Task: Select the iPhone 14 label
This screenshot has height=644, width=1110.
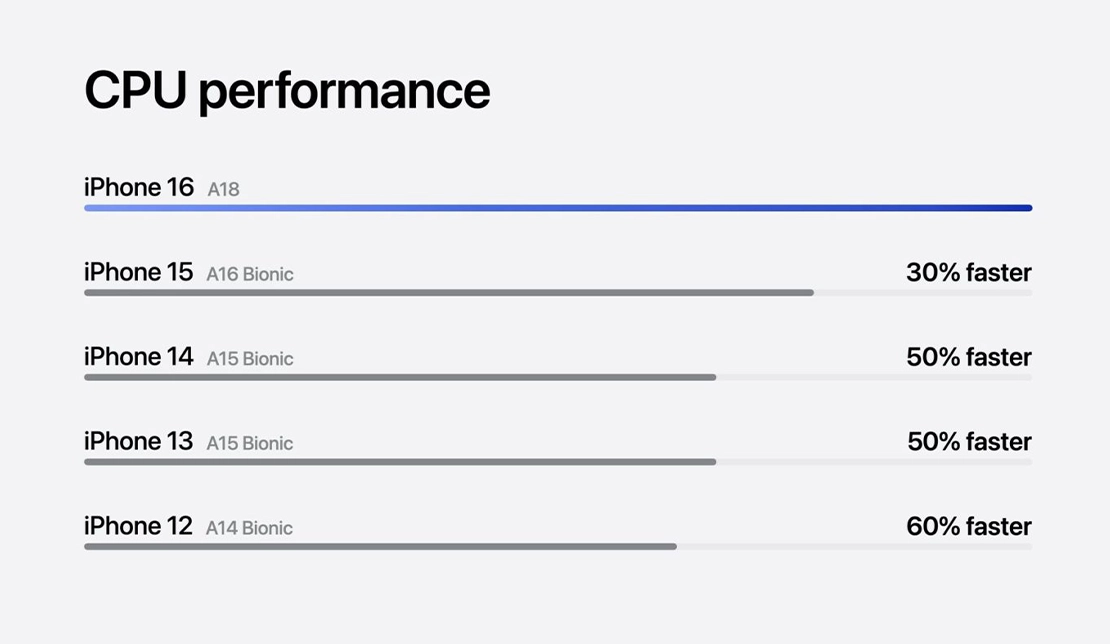Action: pyautogui.click(x=139, y=357)
